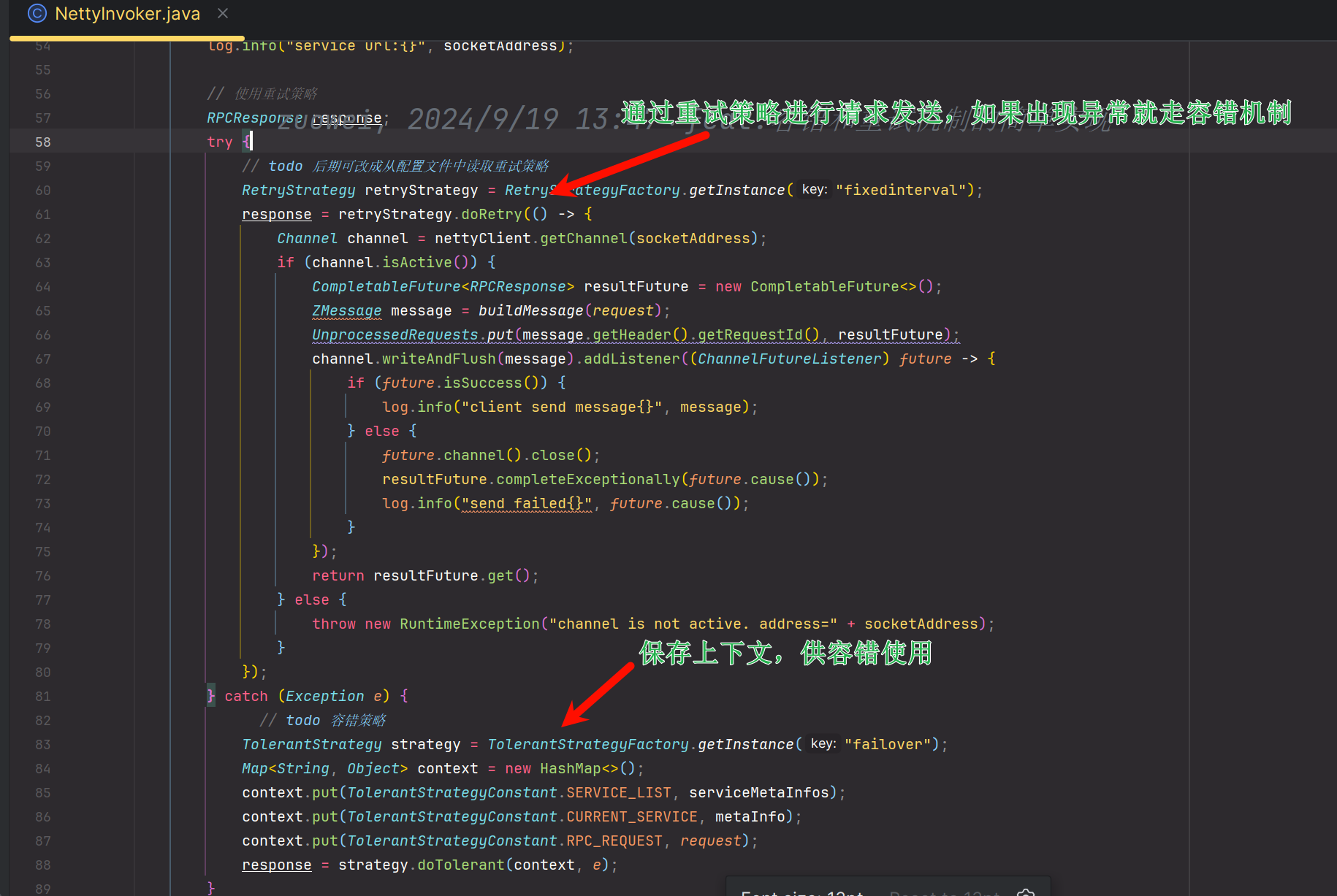Click line number 58 in the gutter

(43, 142)
